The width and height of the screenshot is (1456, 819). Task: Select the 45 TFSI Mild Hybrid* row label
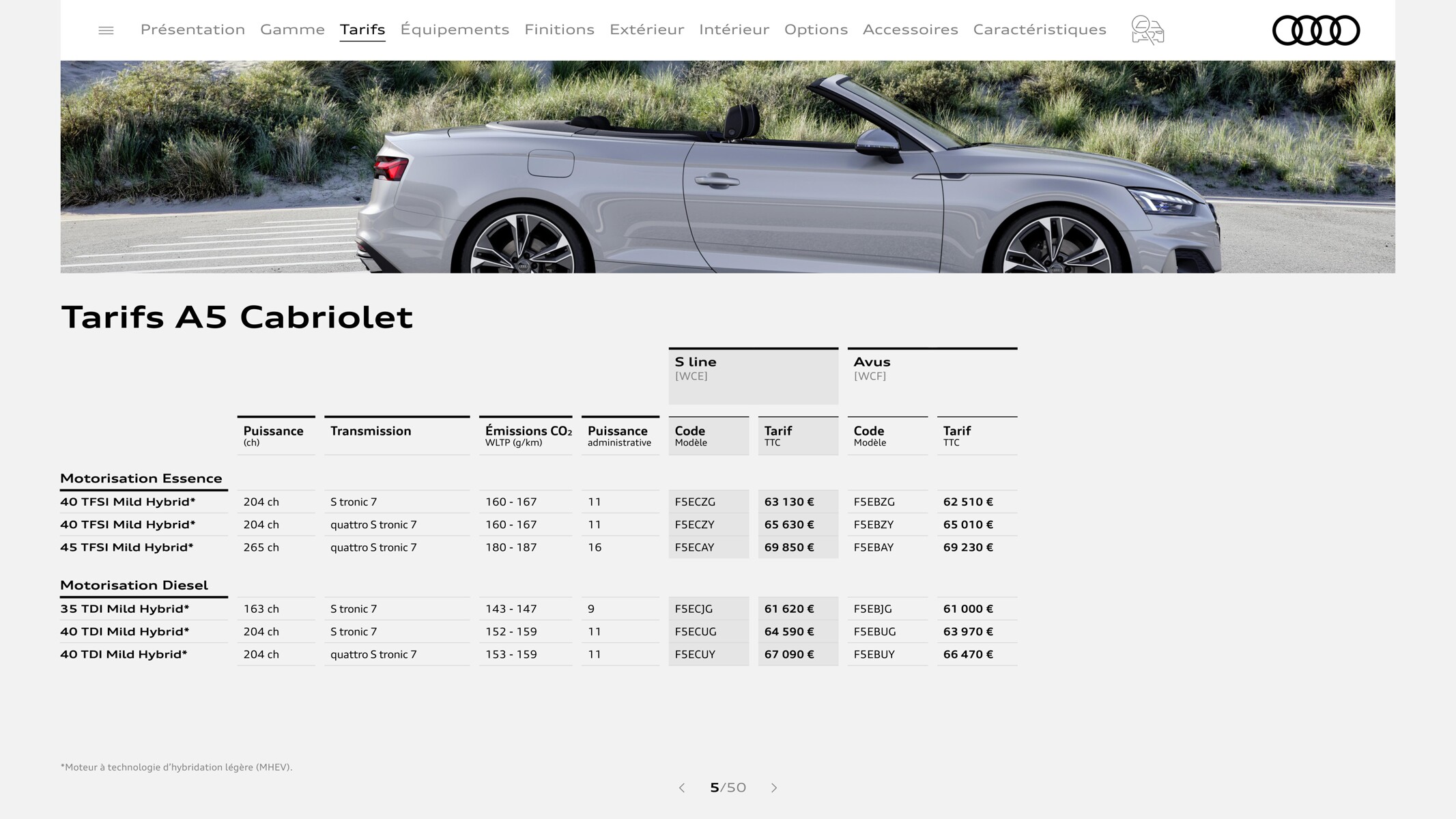(x=127, y=547)
